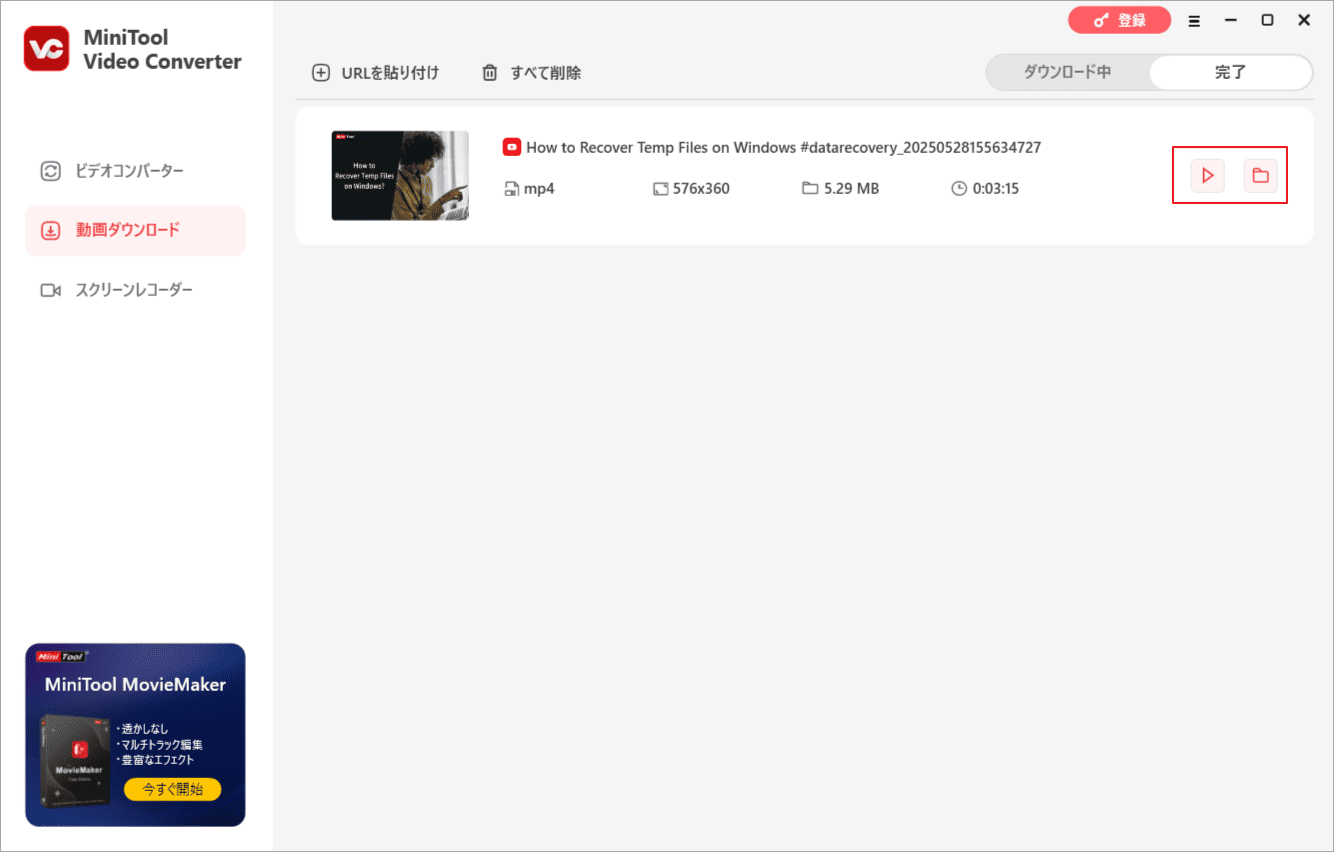Click the video title How to Recover Temp Files

783,147
